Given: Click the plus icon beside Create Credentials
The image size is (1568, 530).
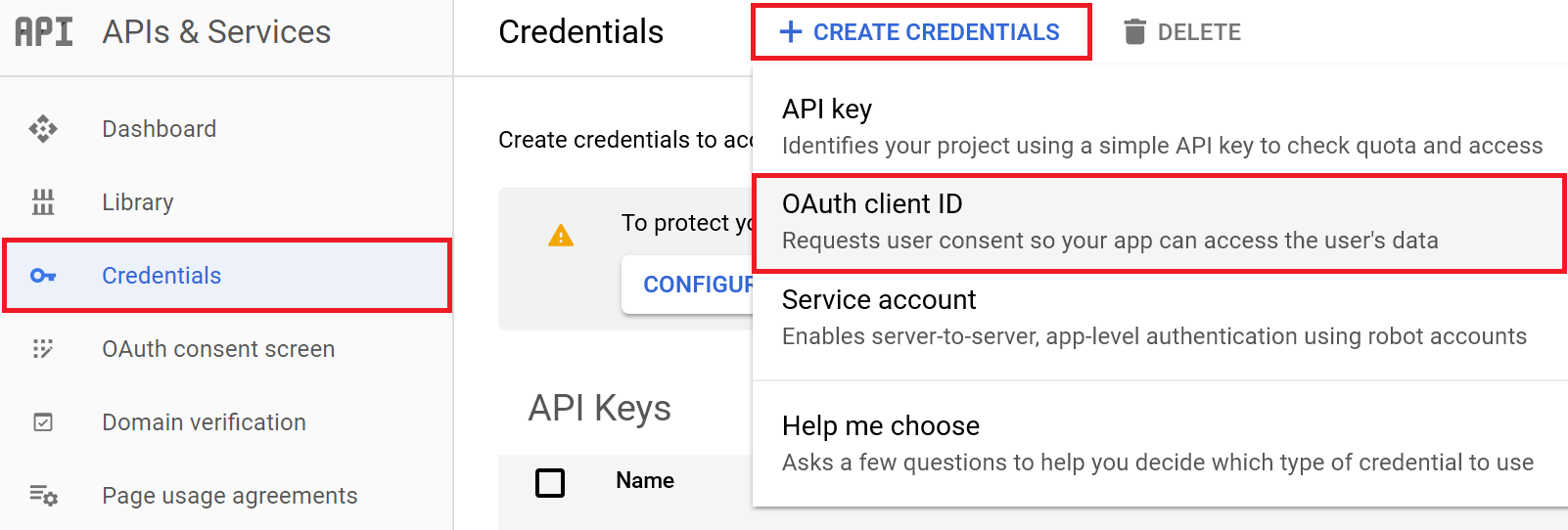Looking at the screenshot, I should (791, 32).
